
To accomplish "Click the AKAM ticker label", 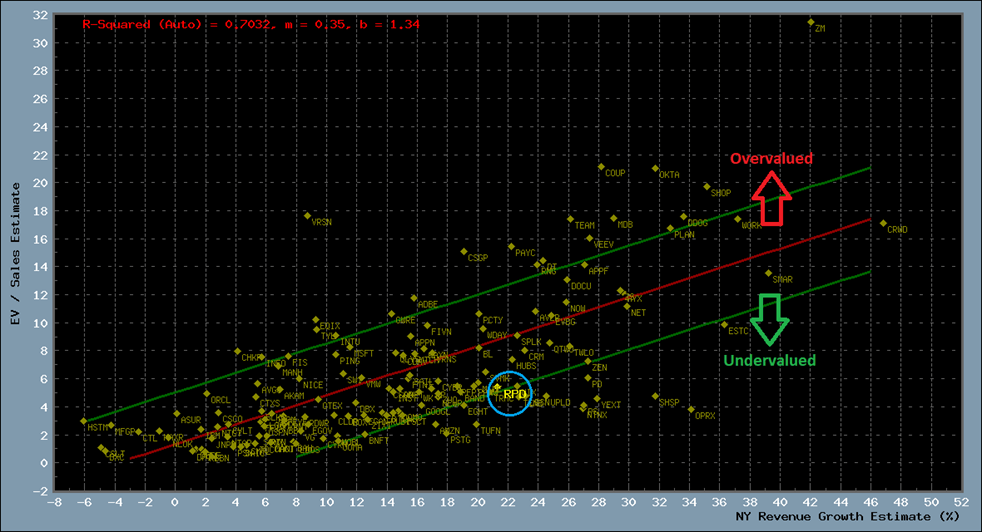I will tap(294, 397).
